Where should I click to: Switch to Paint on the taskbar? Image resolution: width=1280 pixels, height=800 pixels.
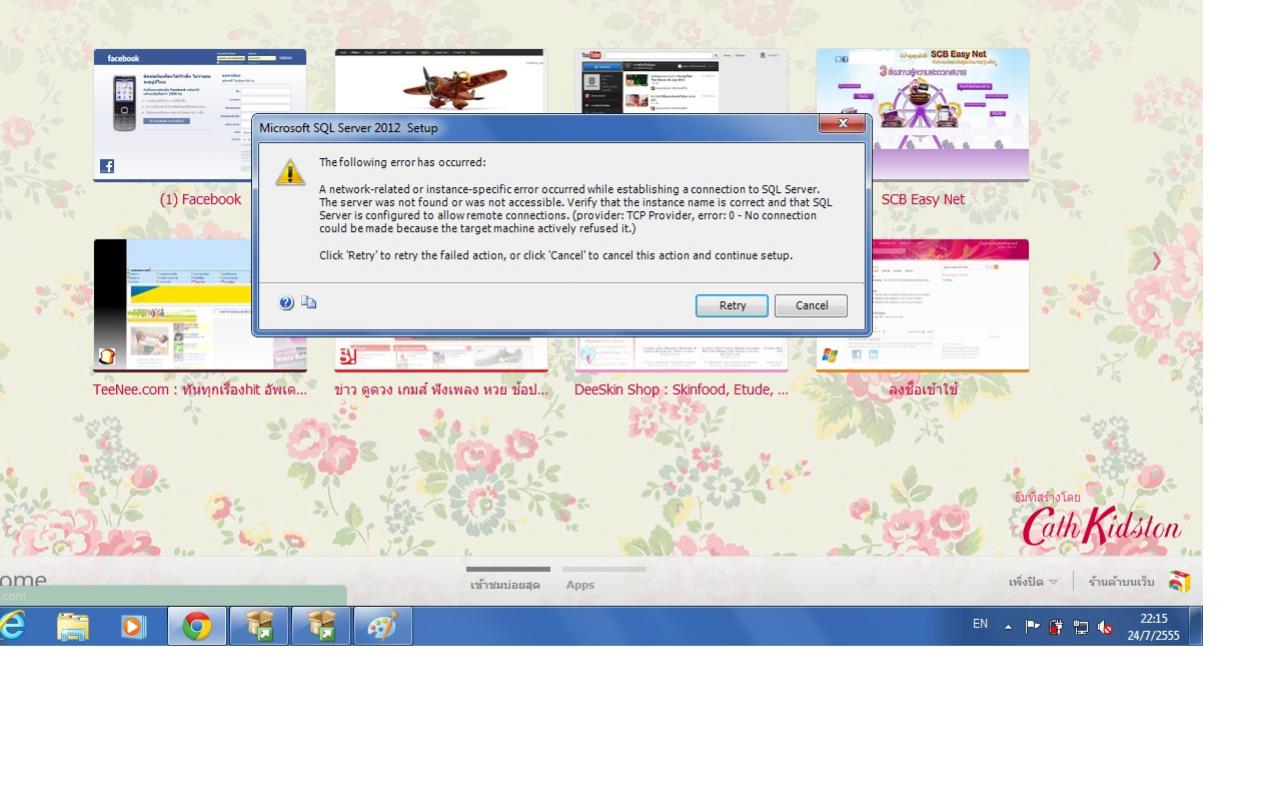tap(382, 626)
